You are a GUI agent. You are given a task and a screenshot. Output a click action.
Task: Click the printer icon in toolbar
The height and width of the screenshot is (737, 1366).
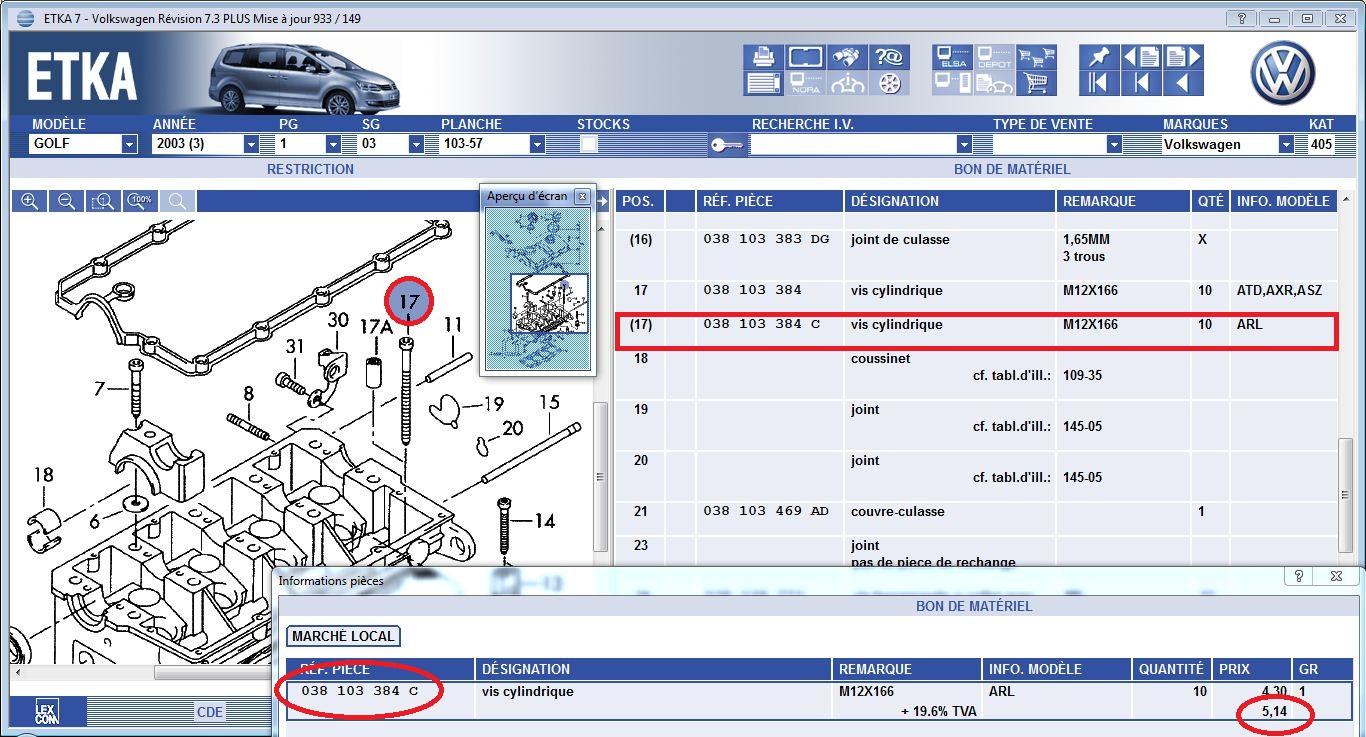[x=763, y=56]
